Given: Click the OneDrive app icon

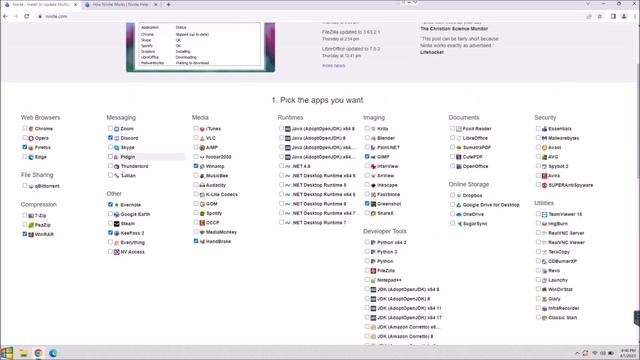Looking at the screenshot, I should click(459, 214).
